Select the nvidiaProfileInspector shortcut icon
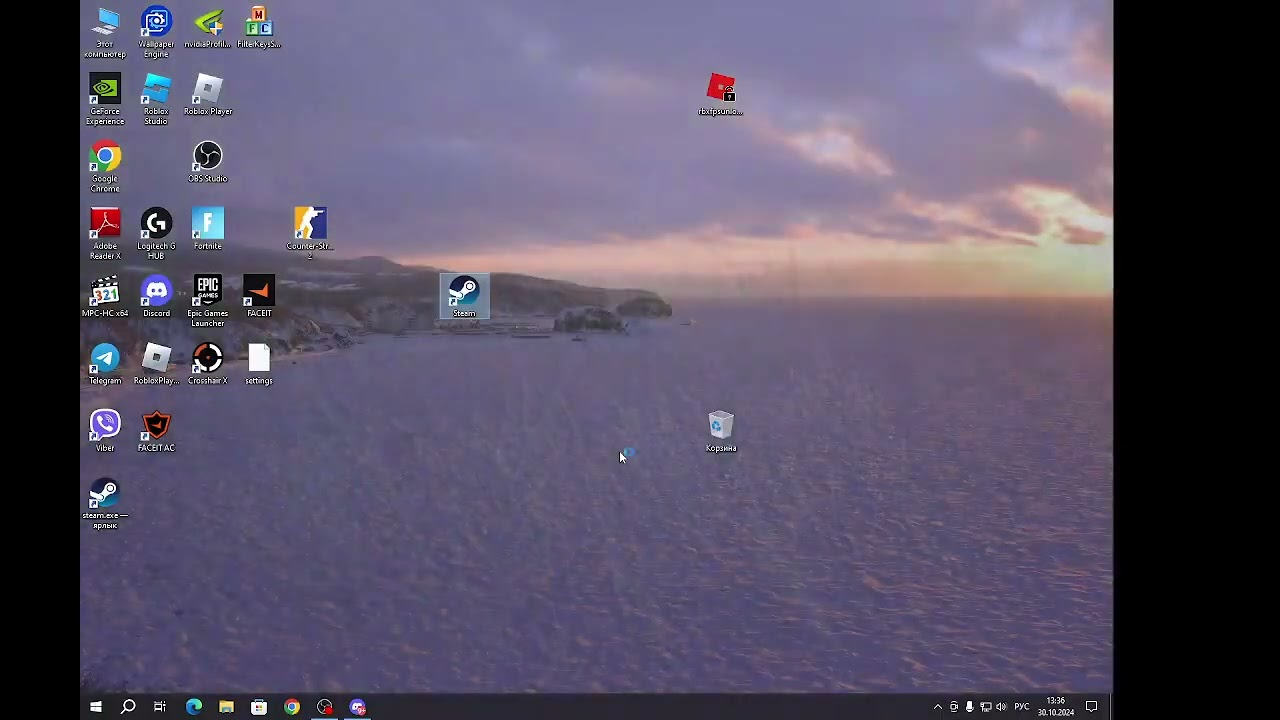 click(208, 28)
